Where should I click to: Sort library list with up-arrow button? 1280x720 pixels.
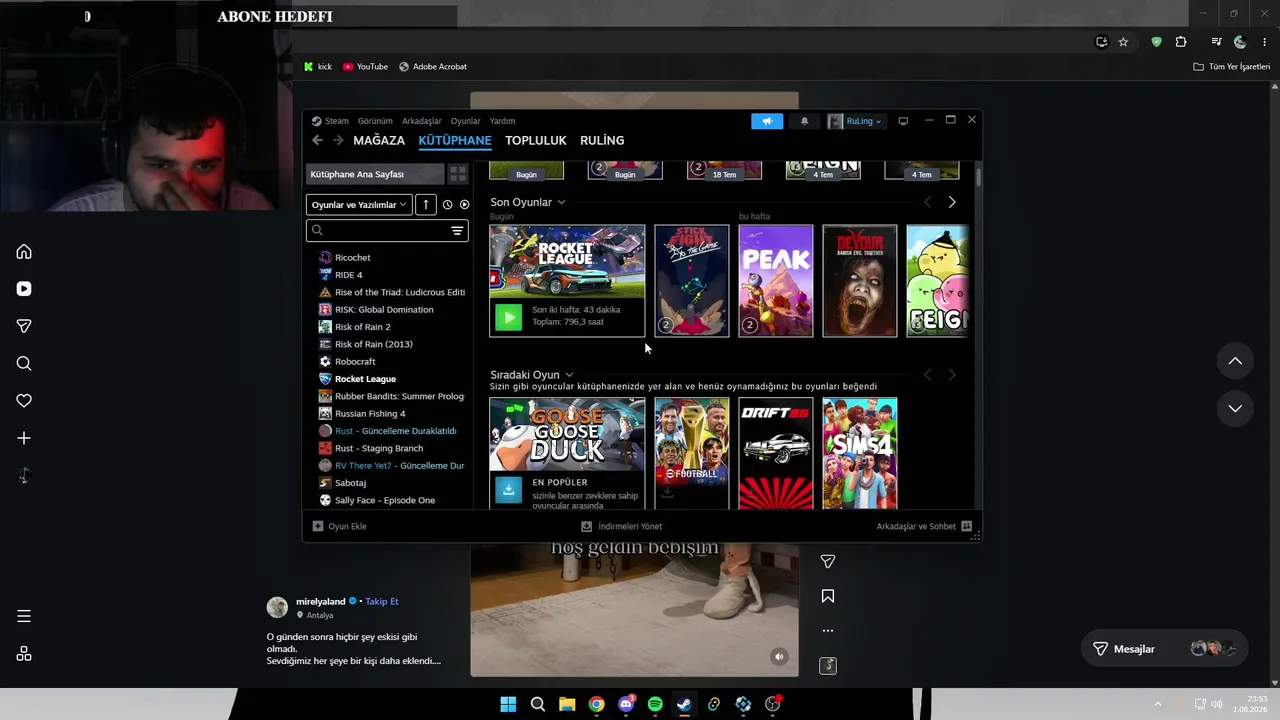426,204
